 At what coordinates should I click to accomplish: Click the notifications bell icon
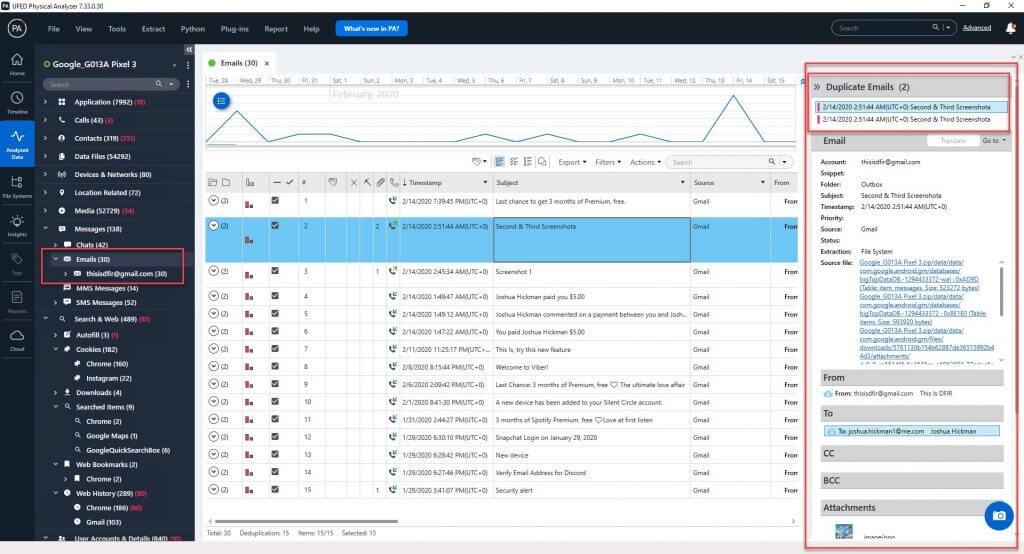pos(1011,27)
